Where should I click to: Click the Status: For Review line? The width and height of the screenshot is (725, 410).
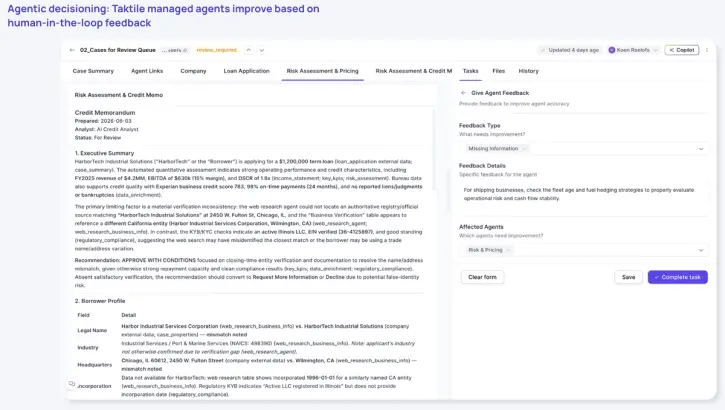pyautogui.click(x=98, y=138)
